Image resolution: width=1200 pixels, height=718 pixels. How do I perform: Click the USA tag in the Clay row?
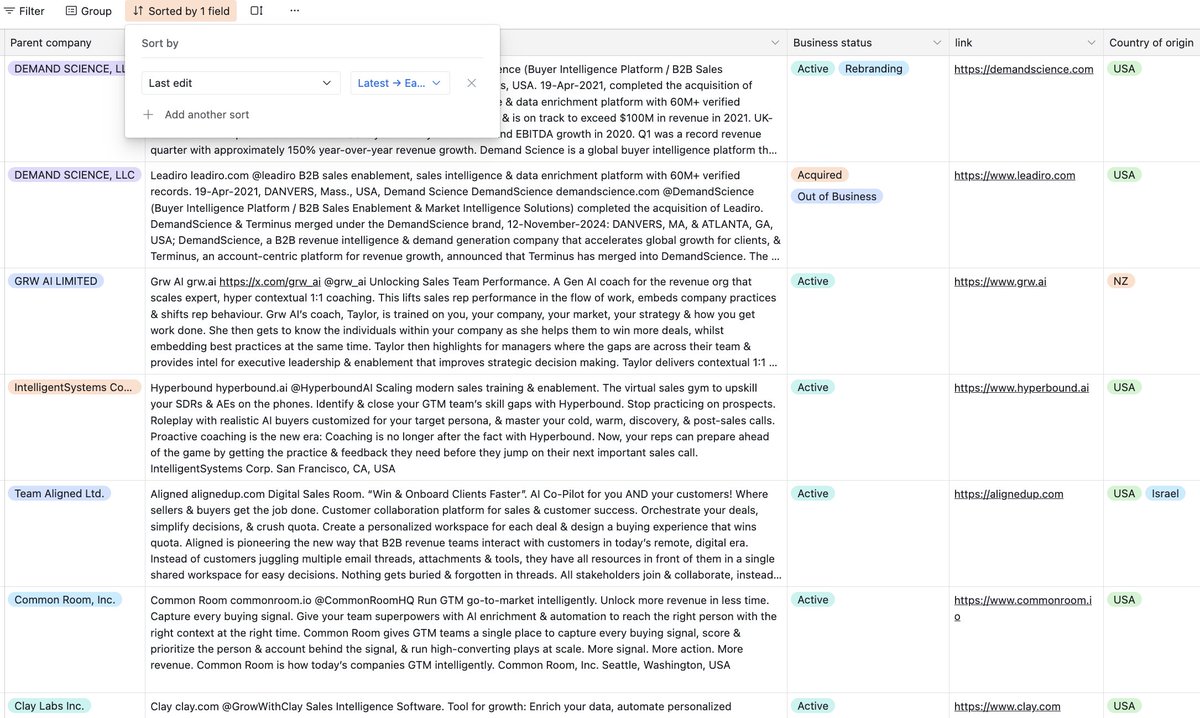click(1124, 705)
